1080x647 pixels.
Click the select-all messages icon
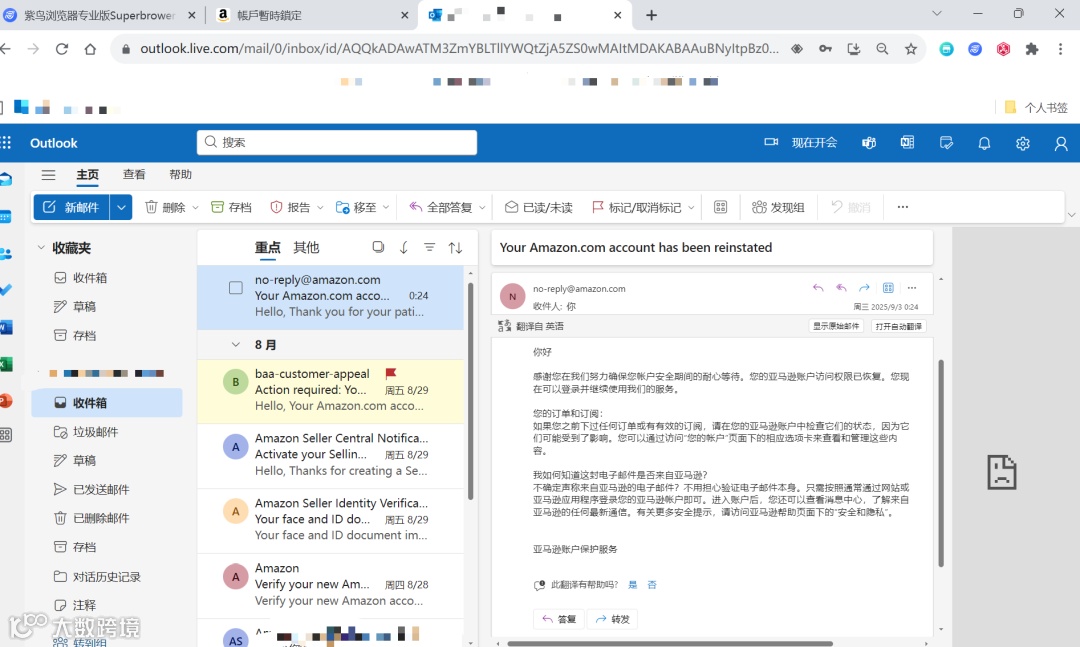[x=378, y=247]
